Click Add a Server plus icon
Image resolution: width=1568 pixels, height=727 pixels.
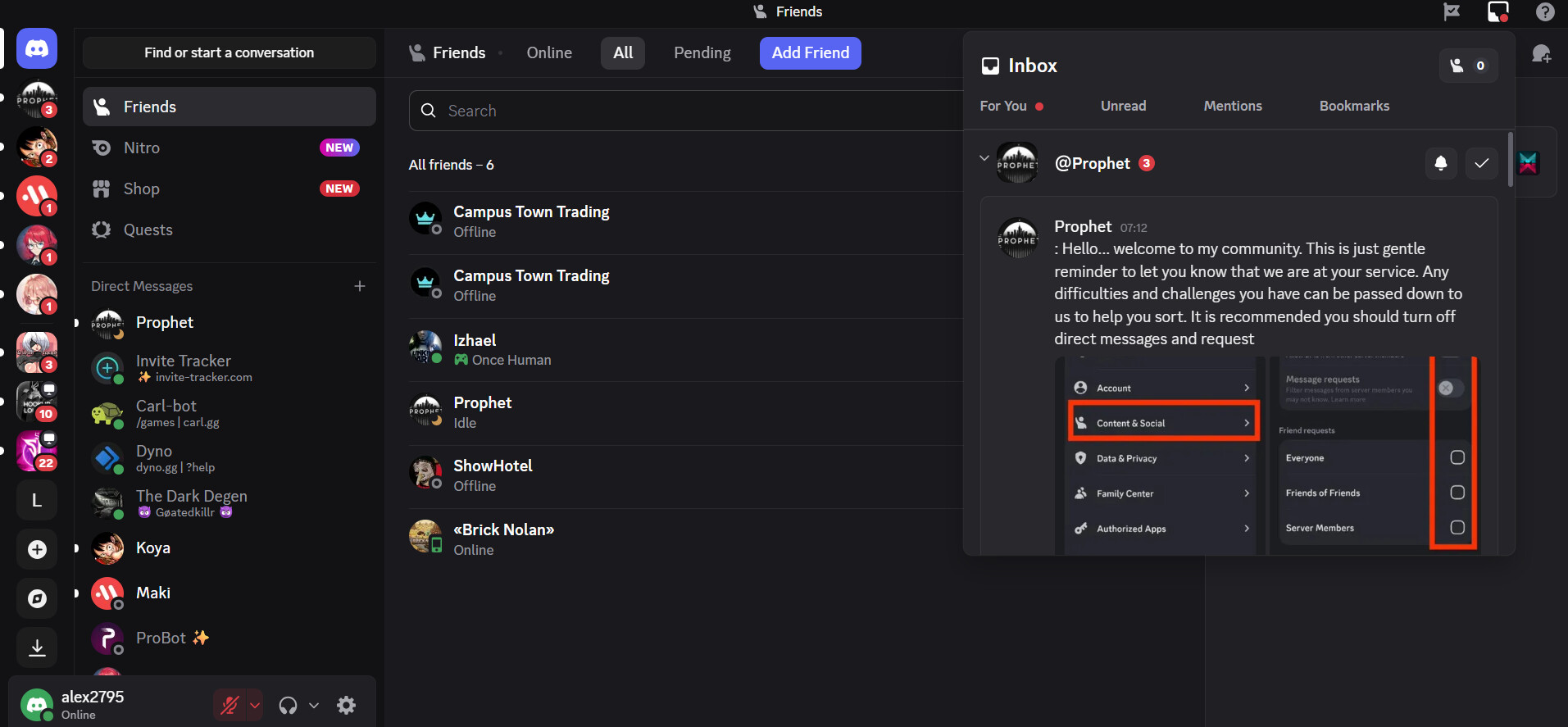[x=37, y=549]
